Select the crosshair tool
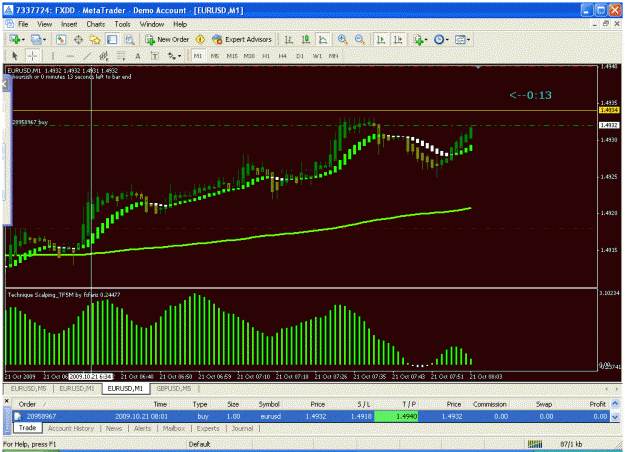The image size is (625, 452). [x=32, y=56]
